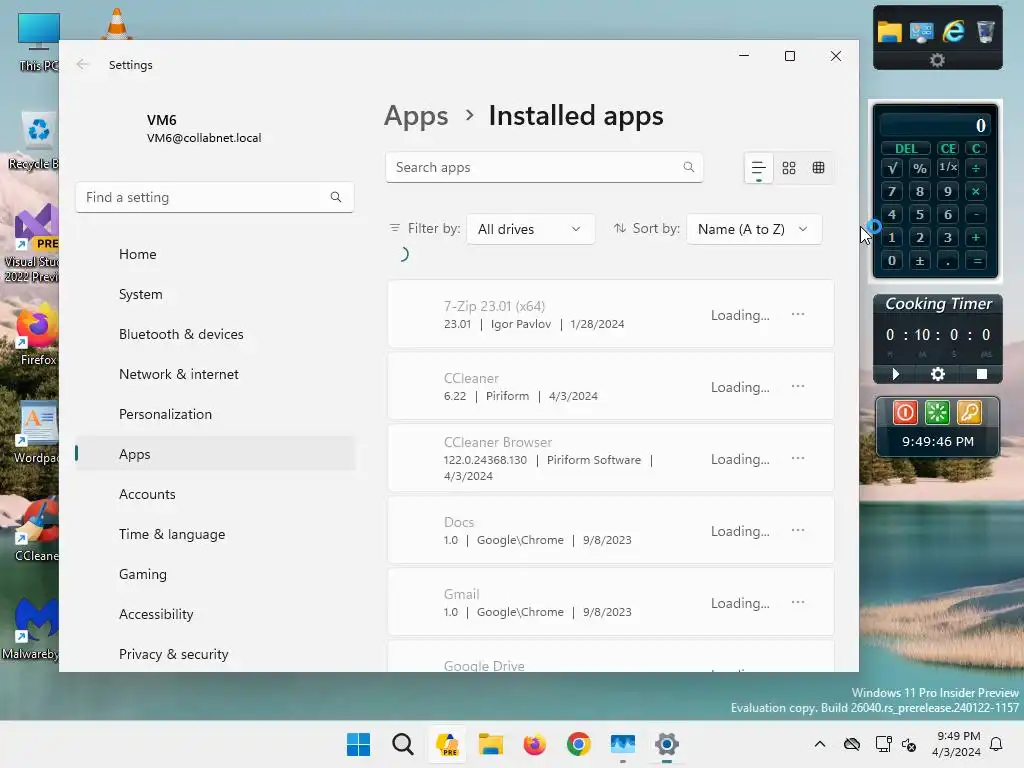The image size is (1024, 768).
Task: Open more options for Docs app
Action: 797,530
